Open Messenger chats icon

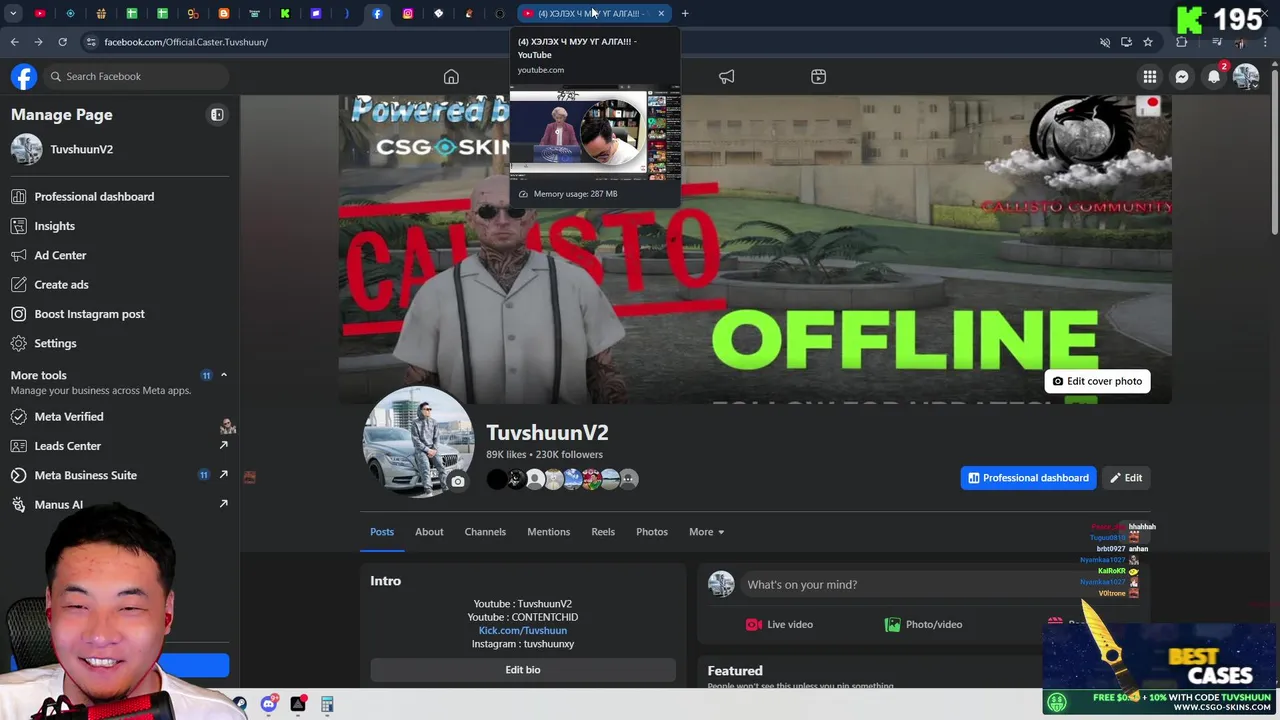click(1182, 77)
